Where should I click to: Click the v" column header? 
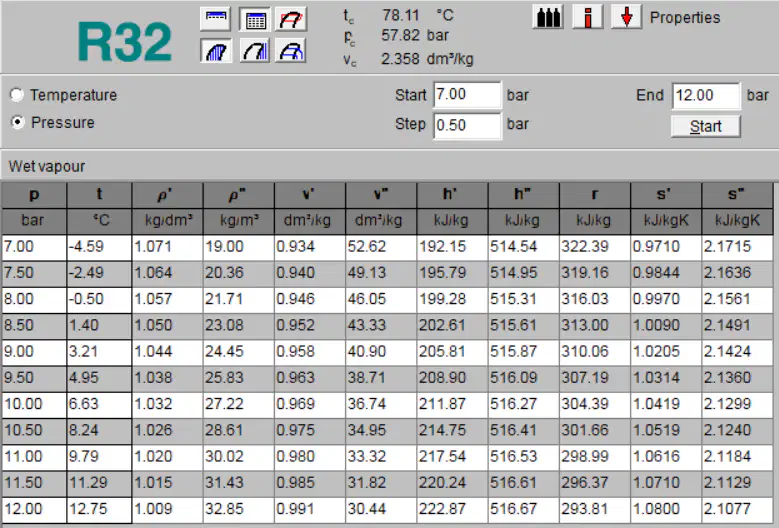click(x=381, y=195)
